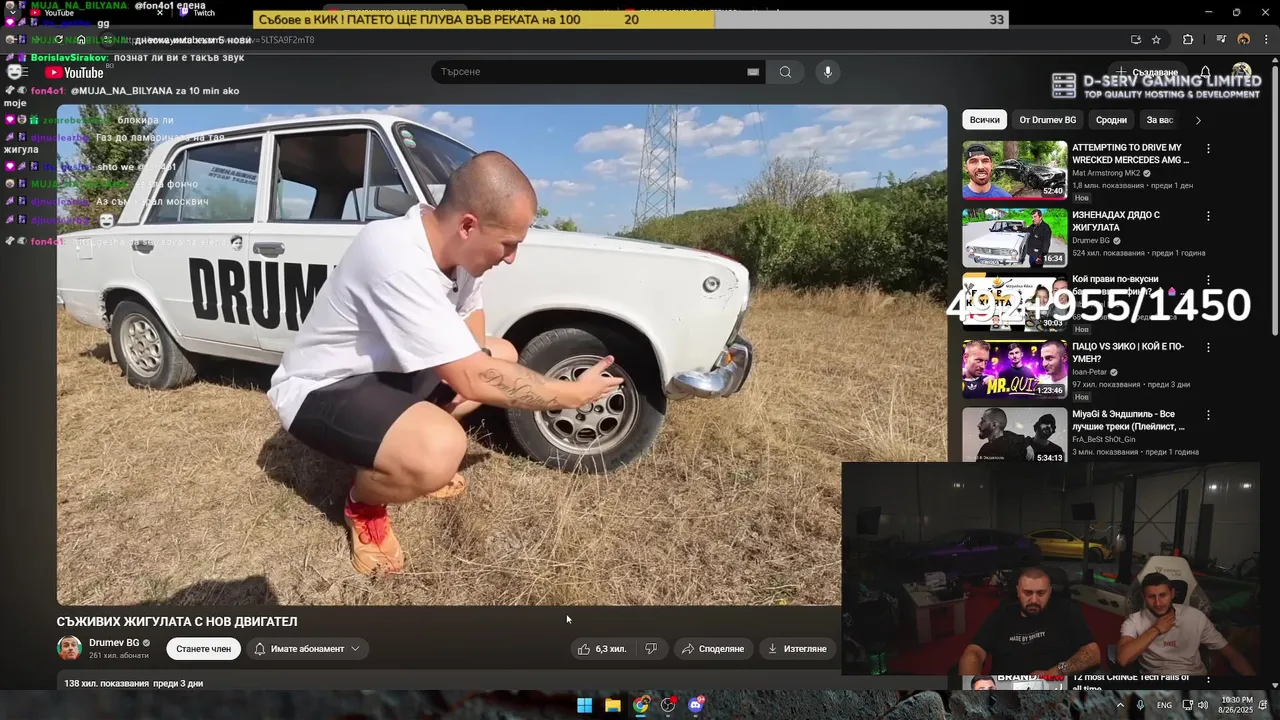1280x720 pixels.
Task: Open ИЗНЕНАДАХ ДЯДО С ЖИГУЛАТА thumbnail
Action: [1015, 237]
